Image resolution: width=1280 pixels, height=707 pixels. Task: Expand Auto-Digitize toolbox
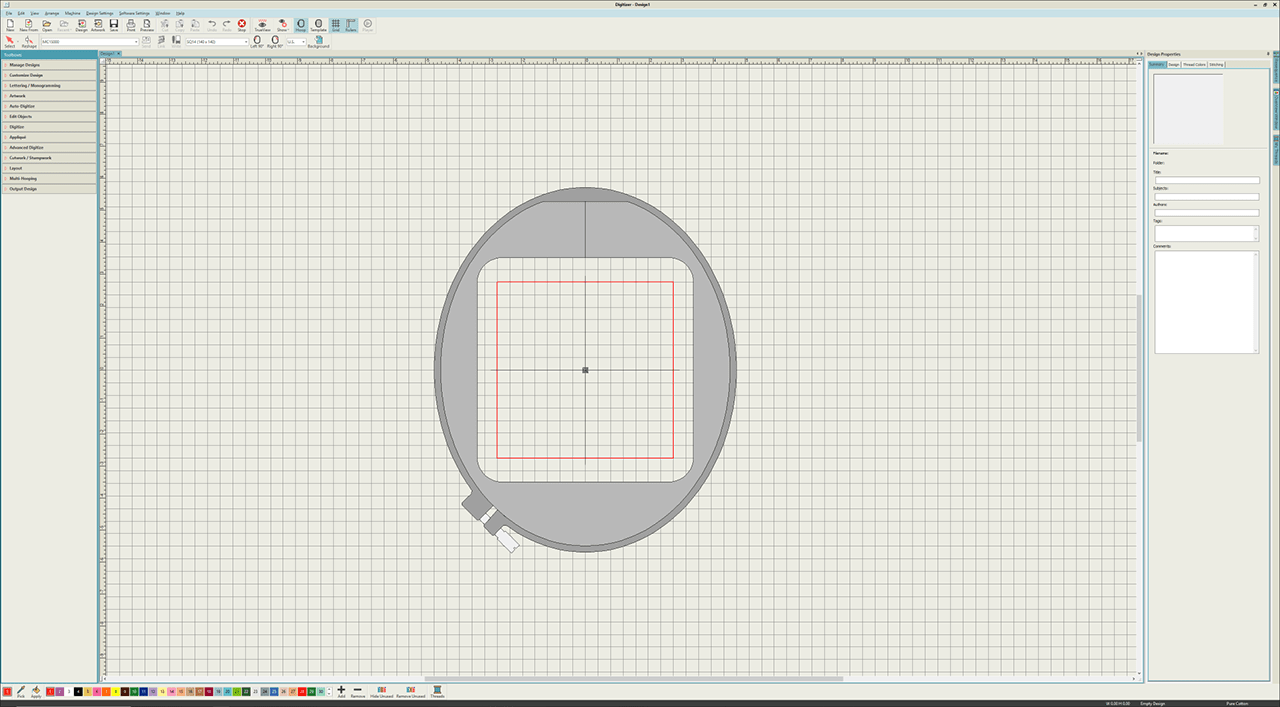49,106
